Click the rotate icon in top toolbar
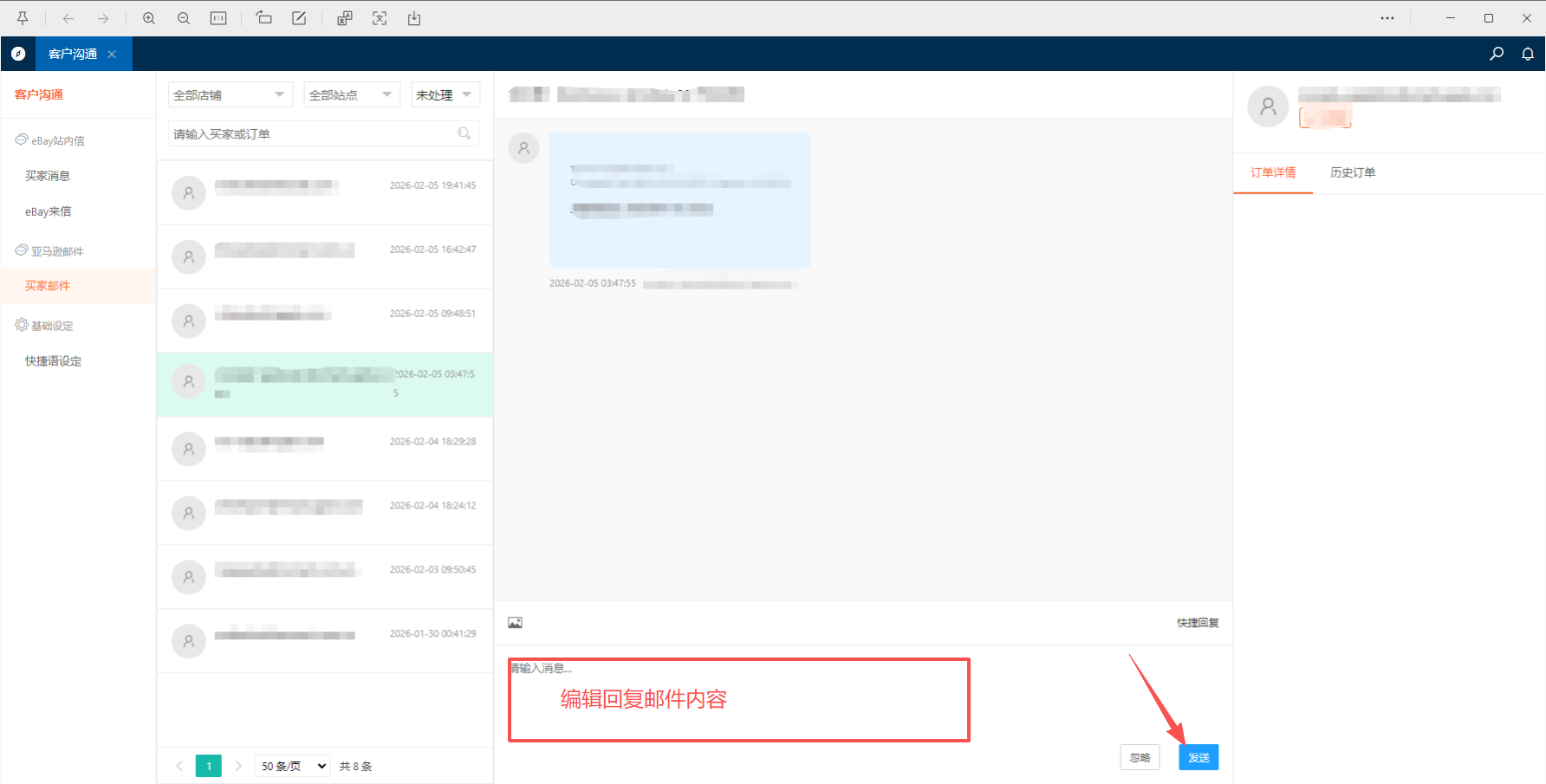This screenshot has width=1546, height=784. (x=264, y=18)
